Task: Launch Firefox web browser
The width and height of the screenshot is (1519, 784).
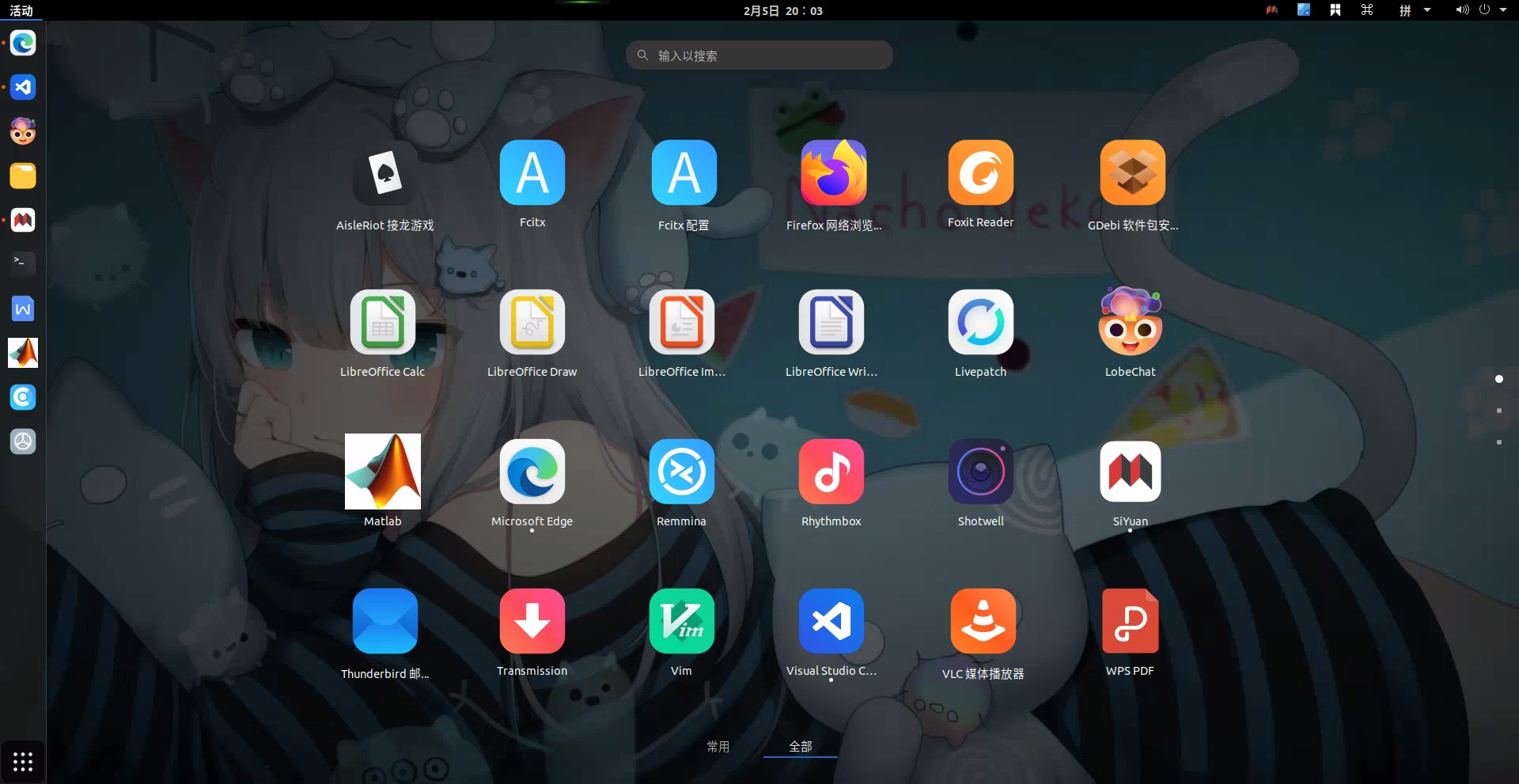Action: 833,173
